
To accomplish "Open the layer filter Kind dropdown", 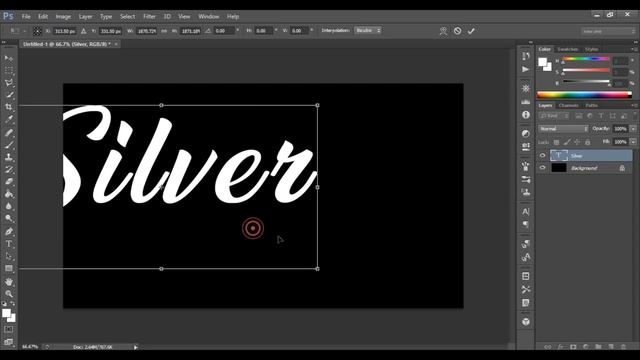I will (554, 116).
